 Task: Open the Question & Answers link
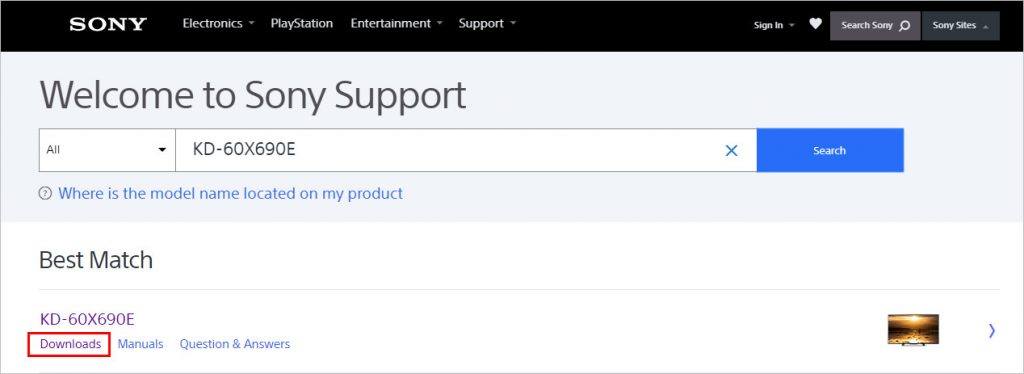[234, 344]
